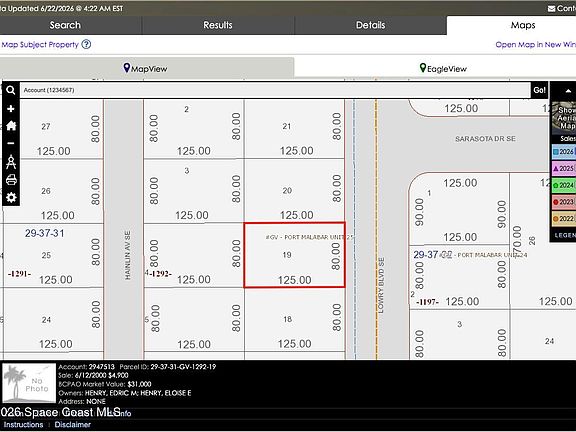Click the account number 2947513
Viewport: 576px width, 432px height.
click(x=101, y=367)
